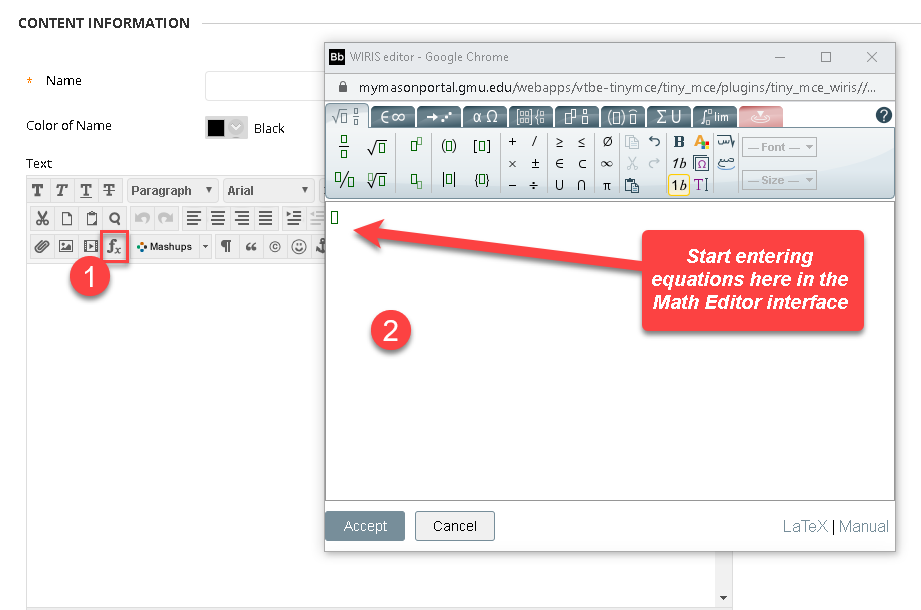The width and height of the screenshot is (921, 610).
Task: Click the insert image icon in the Text toolbar
Action: coord(65,246)
